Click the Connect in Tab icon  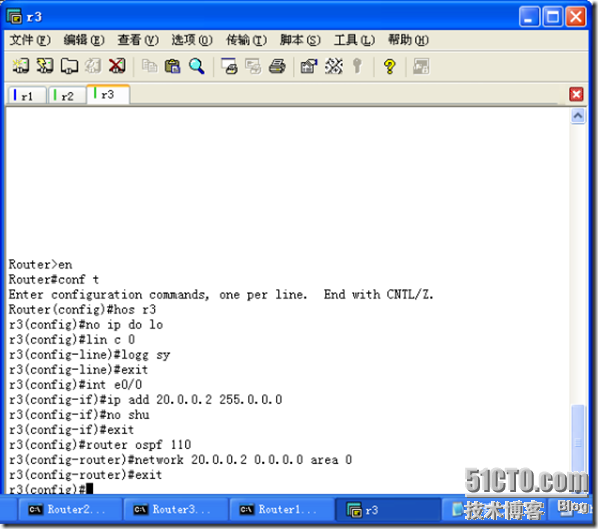(x=69, y=66)
